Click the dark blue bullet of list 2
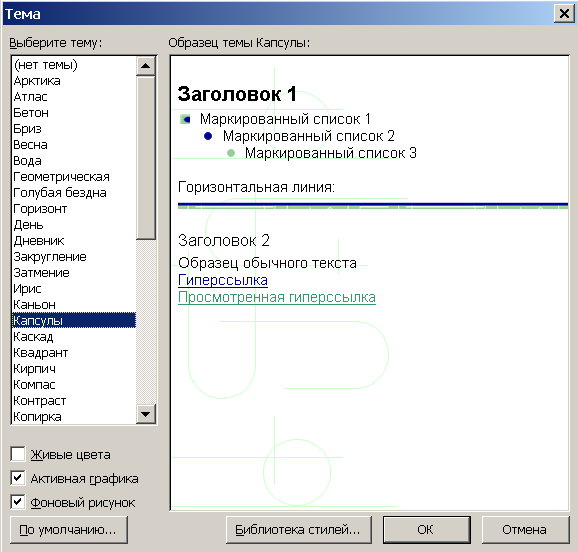This screenshot has width=578, height=552. pos(208,136)
